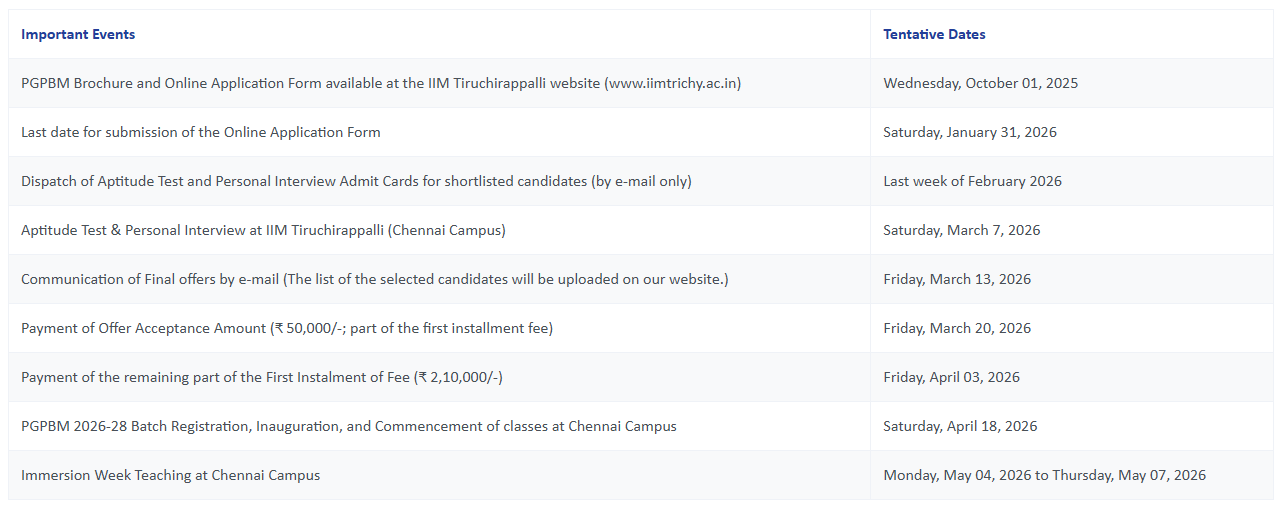Select the Last week of February 2026 cell
Viewport: 1285px width, 515px height.
click(972, 181)
